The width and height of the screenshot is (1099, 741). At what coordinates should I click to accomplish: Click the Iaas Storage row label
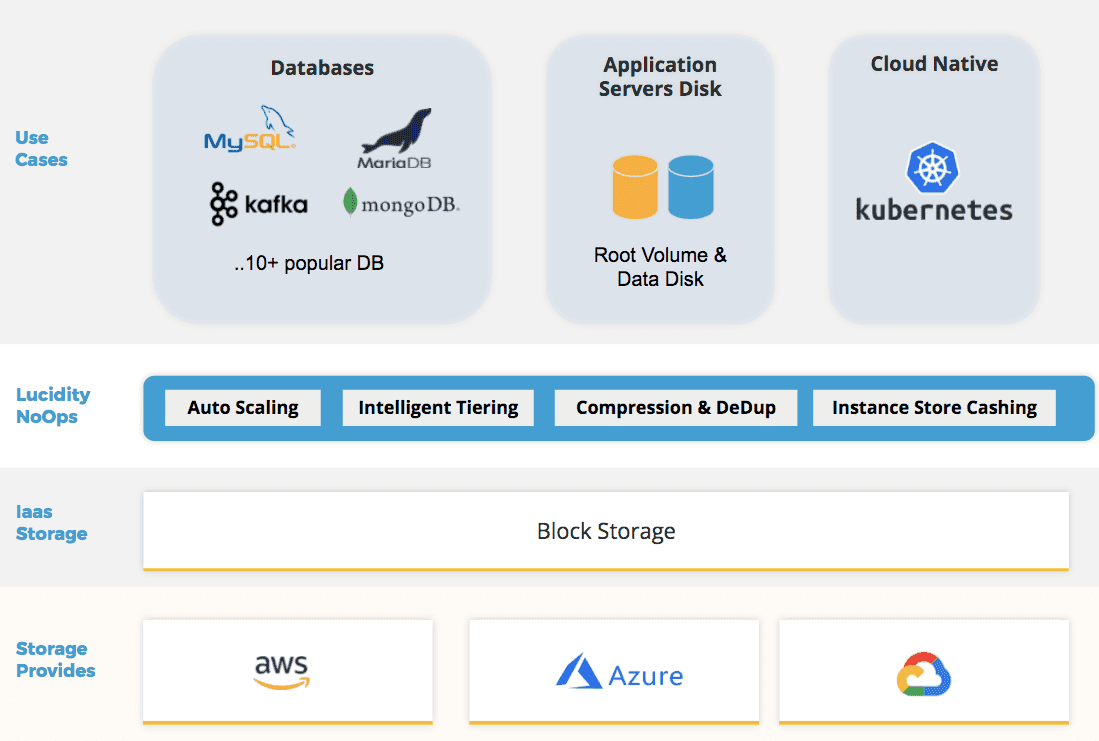[x=51, y=522]
